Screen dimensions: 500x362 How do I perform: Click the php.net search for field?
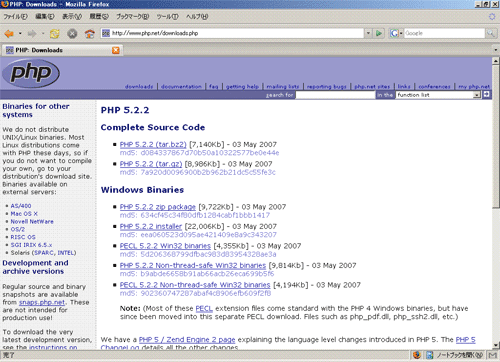[x=335, y=95]
